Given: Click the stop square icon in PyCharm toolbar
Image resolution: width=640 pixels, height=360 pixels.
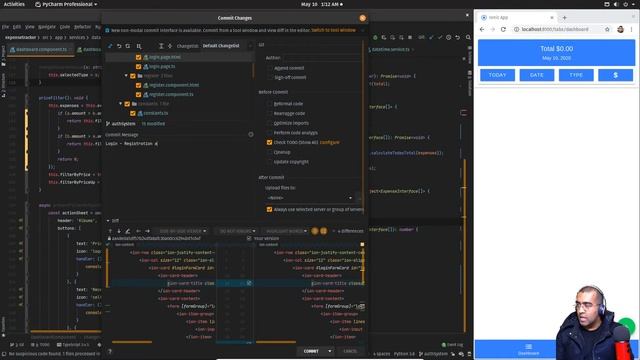Looking at the screenshot, I should pos(410,38).
